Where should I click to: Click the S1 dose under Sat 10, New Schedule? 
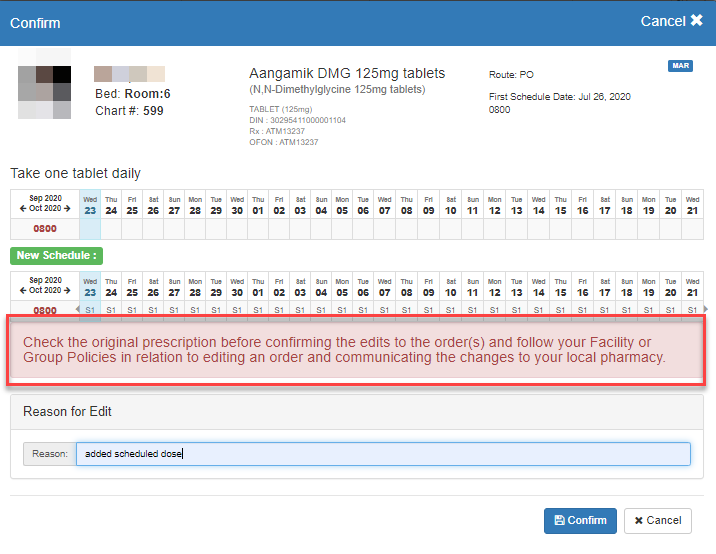[x=451, y=310]
